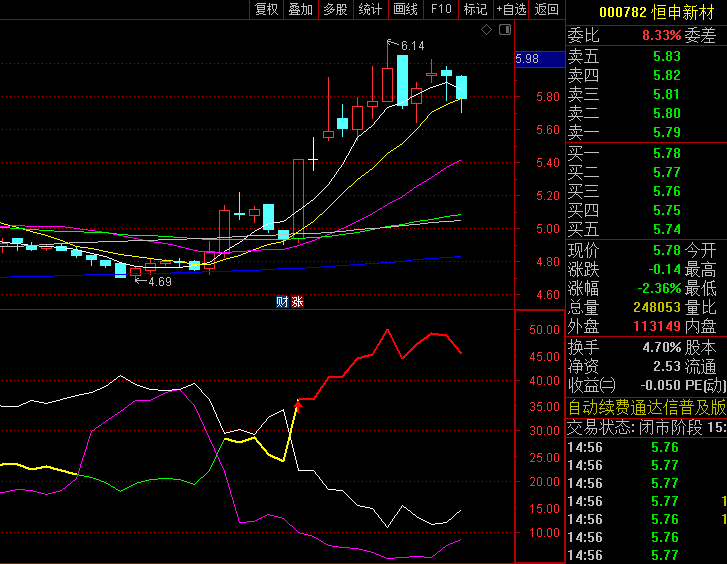Click the 5.98 price label on axis
The height and width of the screenshot is (564, 727).
tap(527, 60)
